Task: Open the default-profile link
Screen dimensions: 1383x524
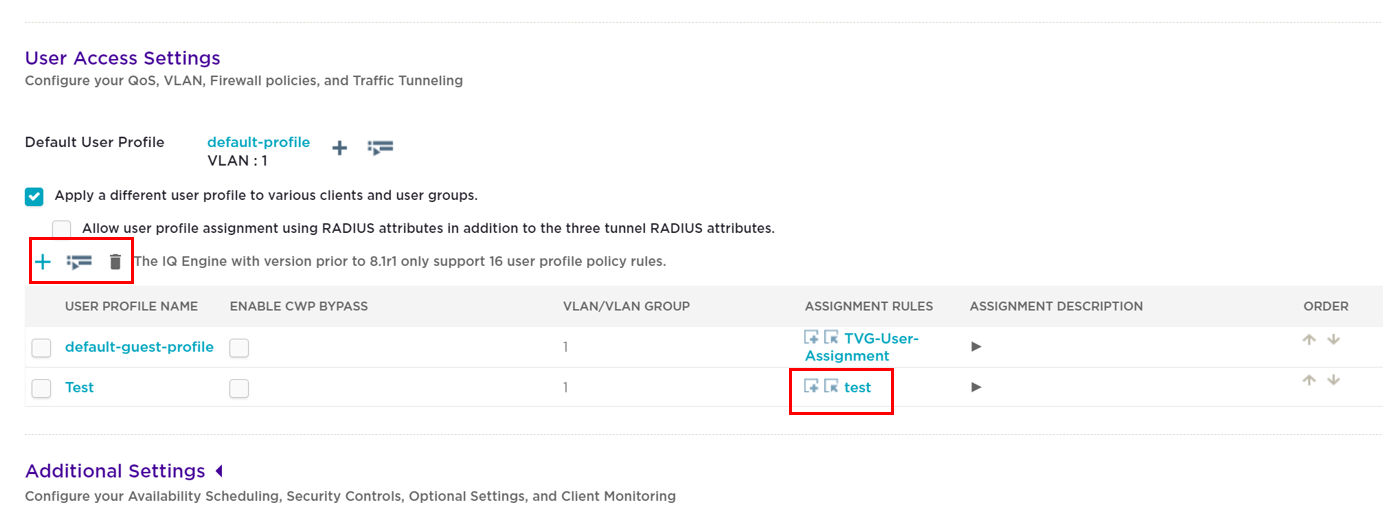Action: pos(258,142)
